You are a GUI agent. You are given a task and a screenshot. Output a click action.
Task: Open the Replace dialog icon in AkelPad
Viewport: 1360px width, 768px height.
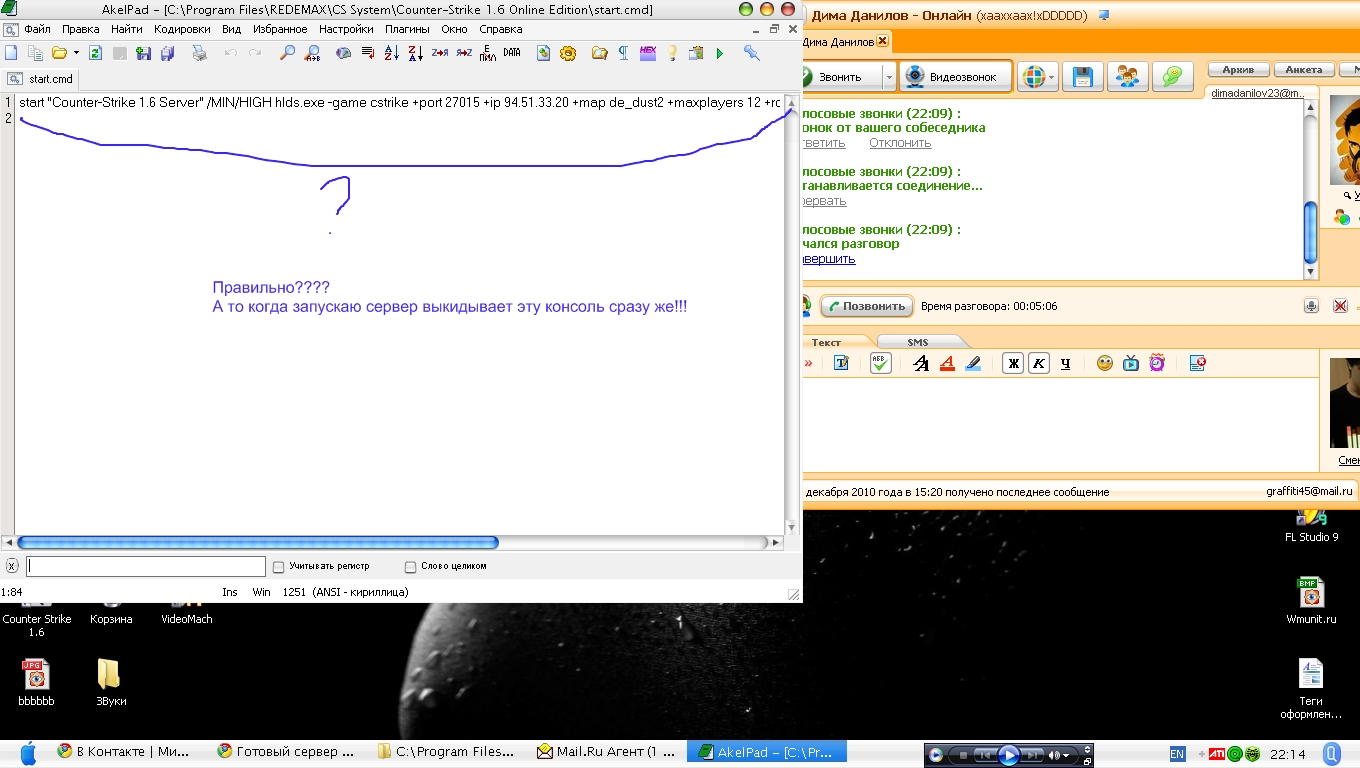312,53
